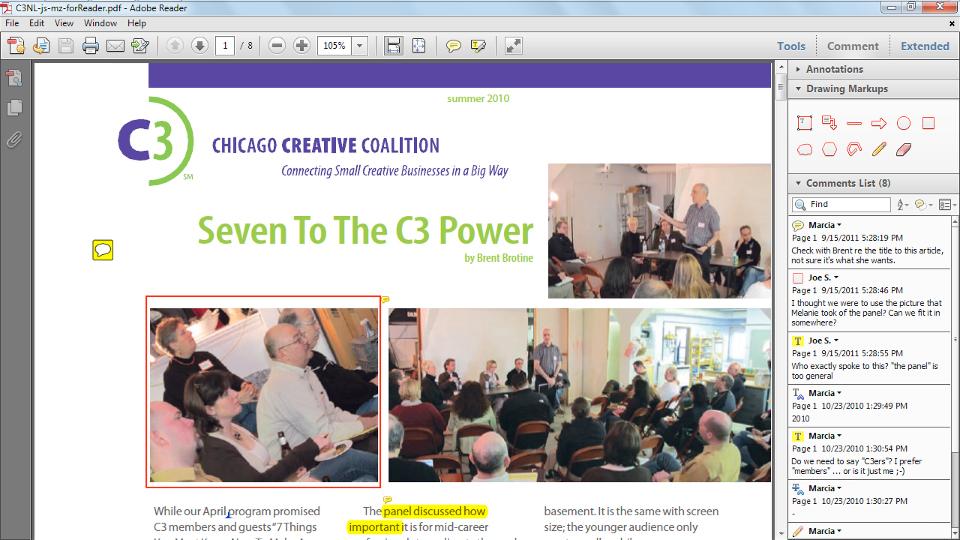Click the extended review icon with green check

tap(140, 45)
